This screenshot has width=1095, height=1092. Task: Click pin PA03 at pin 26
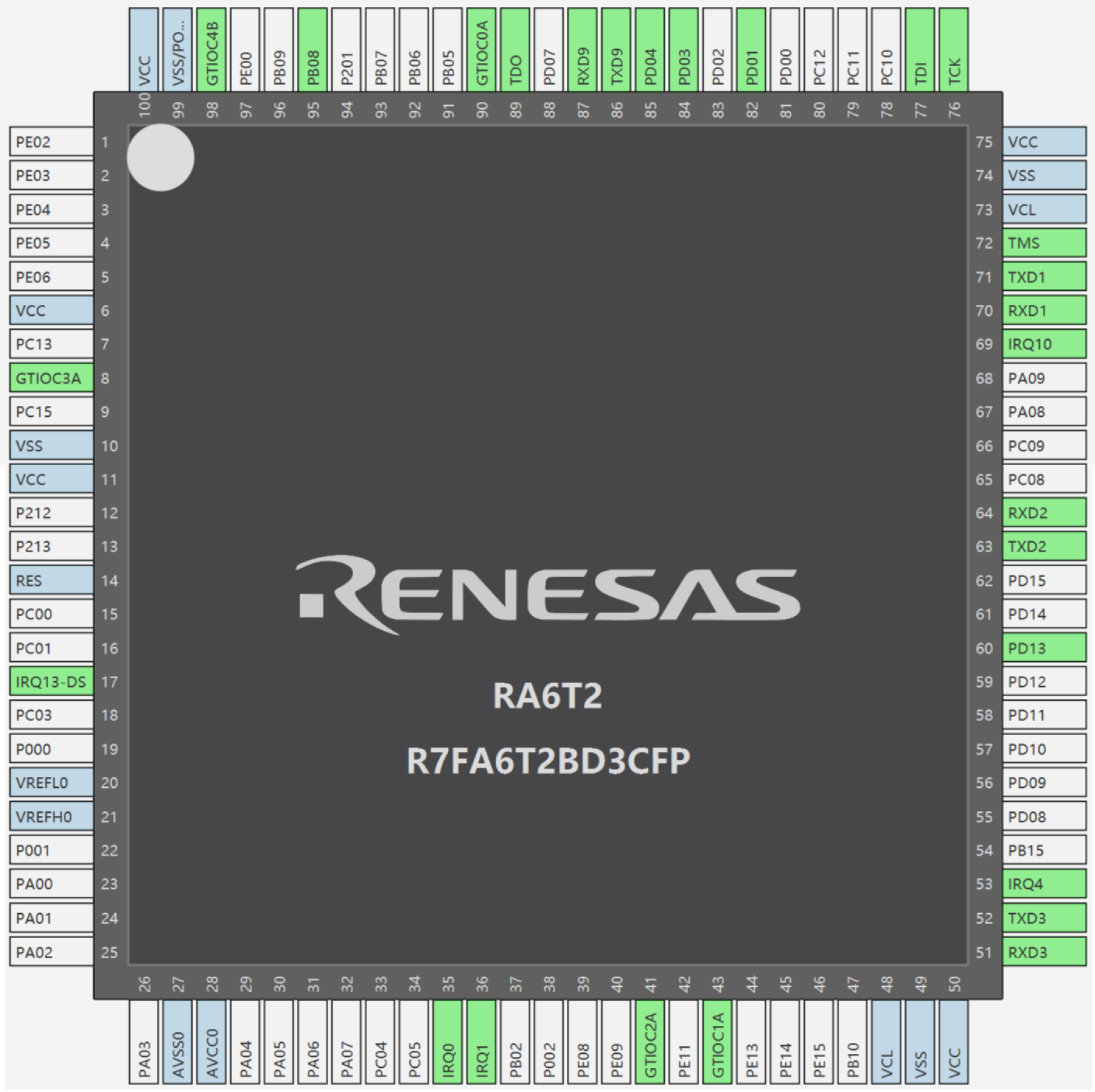tap(144, 1041)
